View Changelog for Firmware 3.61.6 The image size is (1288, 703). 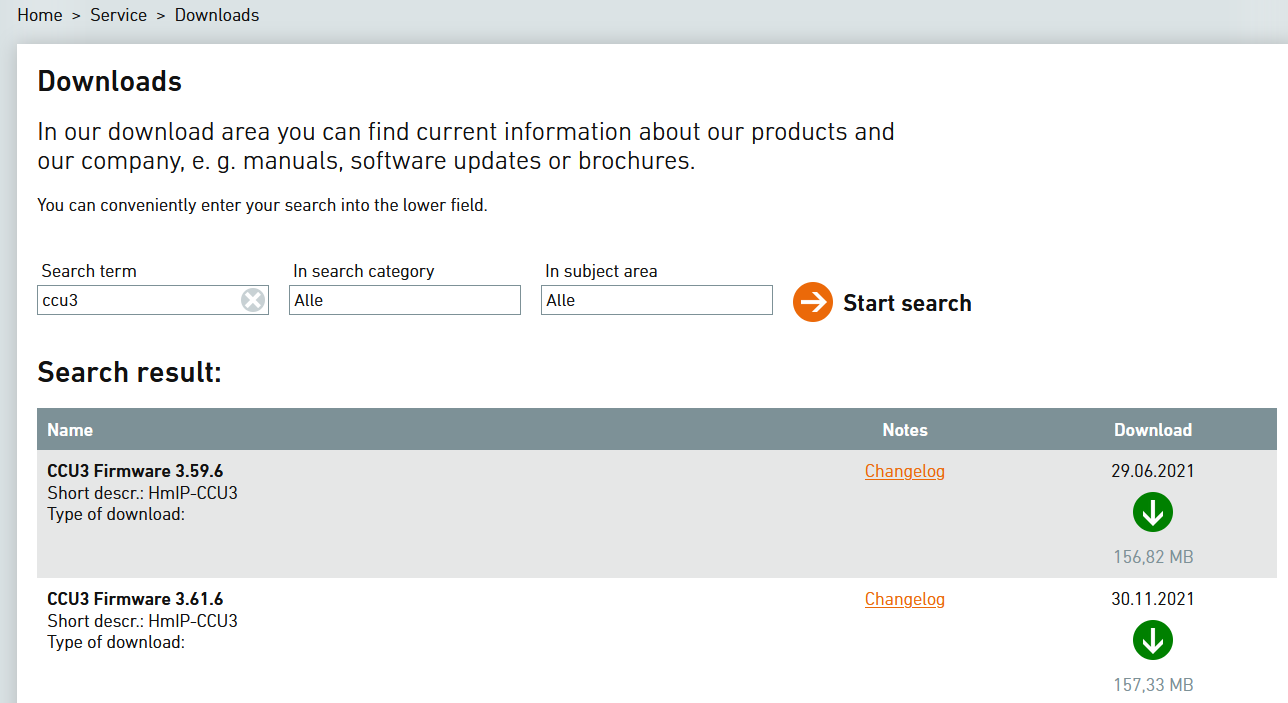(x=905, y=599)
